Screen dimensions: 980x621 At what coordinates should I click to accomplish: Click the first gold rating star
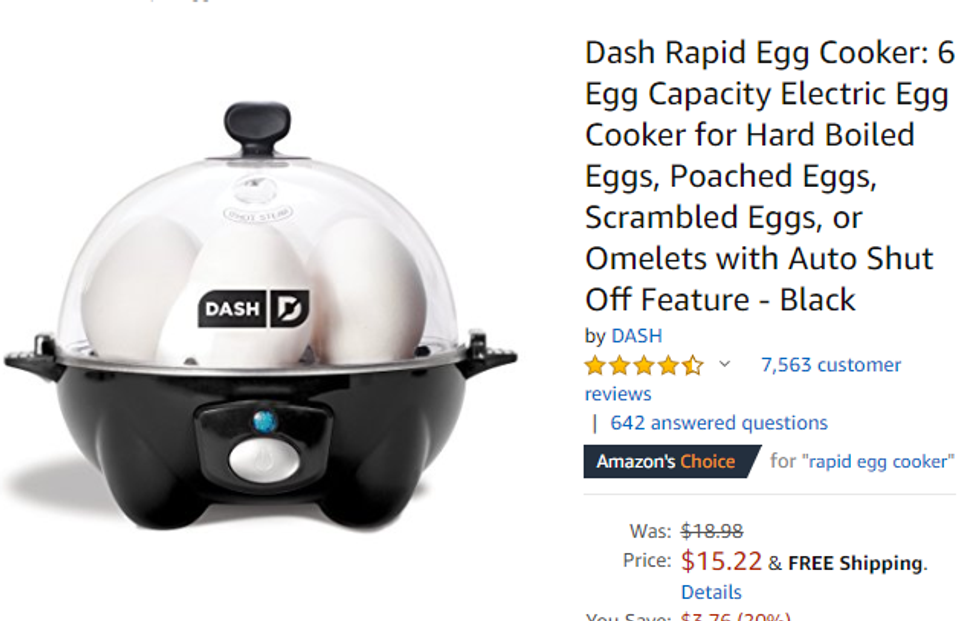(595, 365)
